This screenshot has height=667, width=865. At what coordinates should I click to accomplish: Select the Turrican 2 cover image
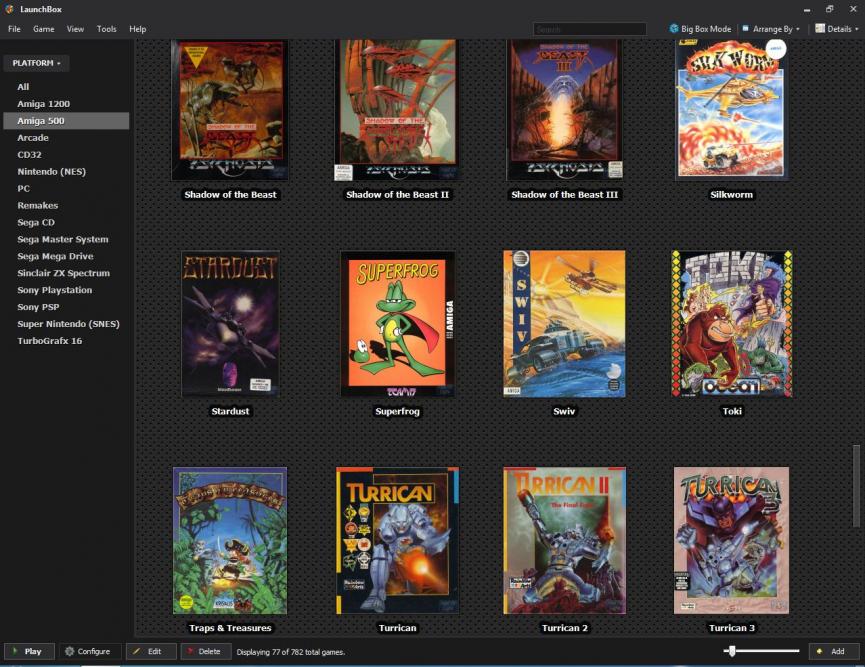click(x=564, y=540)
